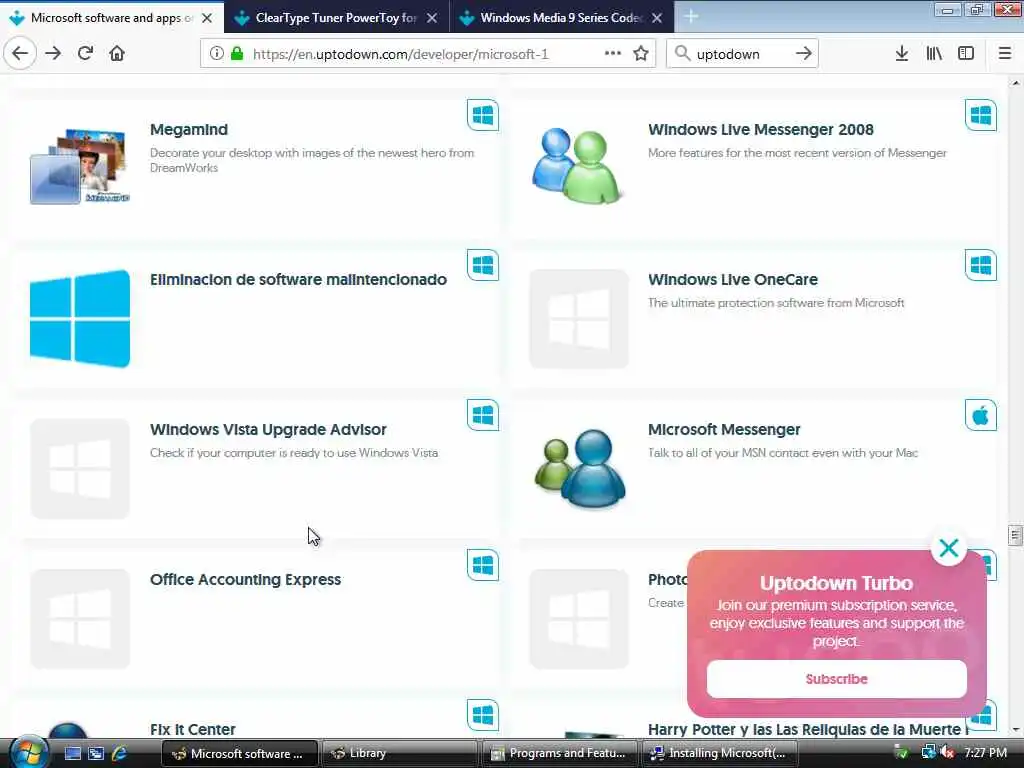Click the 7:27 PM taskbar clock
This screenshot has height=768, width=1024.
(985, 753)
